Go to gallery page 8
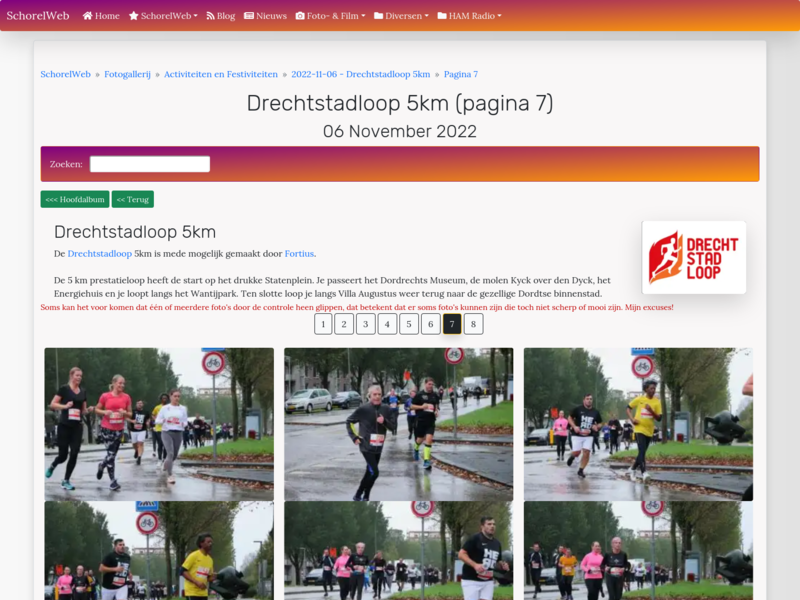Screen dimensions: 800x600 click(x=473, y=324)
